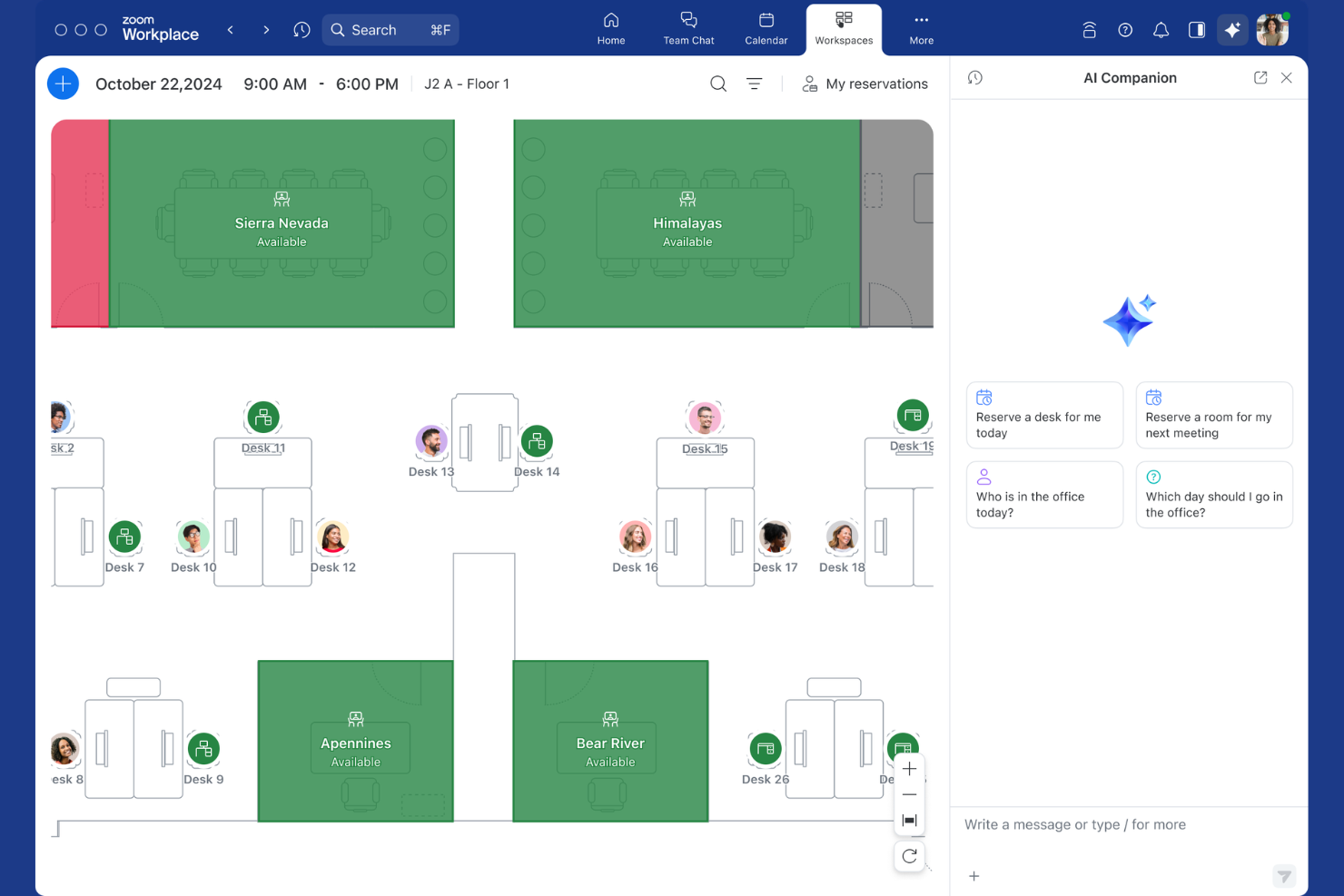Navigate forward with the right arrow
The image size is (1344, 896).
pyautogui.click(x=266, y=30)
